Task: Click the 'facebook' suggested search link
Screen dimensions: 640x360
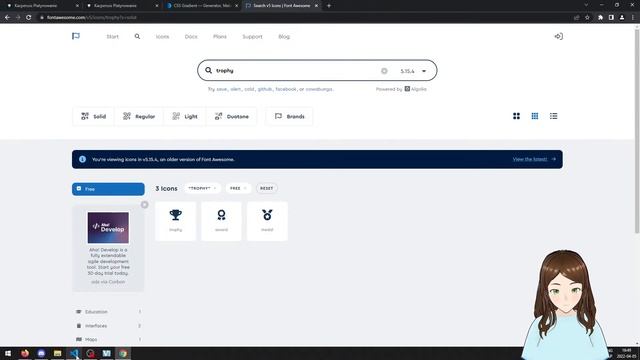Action: pos(286,89)
